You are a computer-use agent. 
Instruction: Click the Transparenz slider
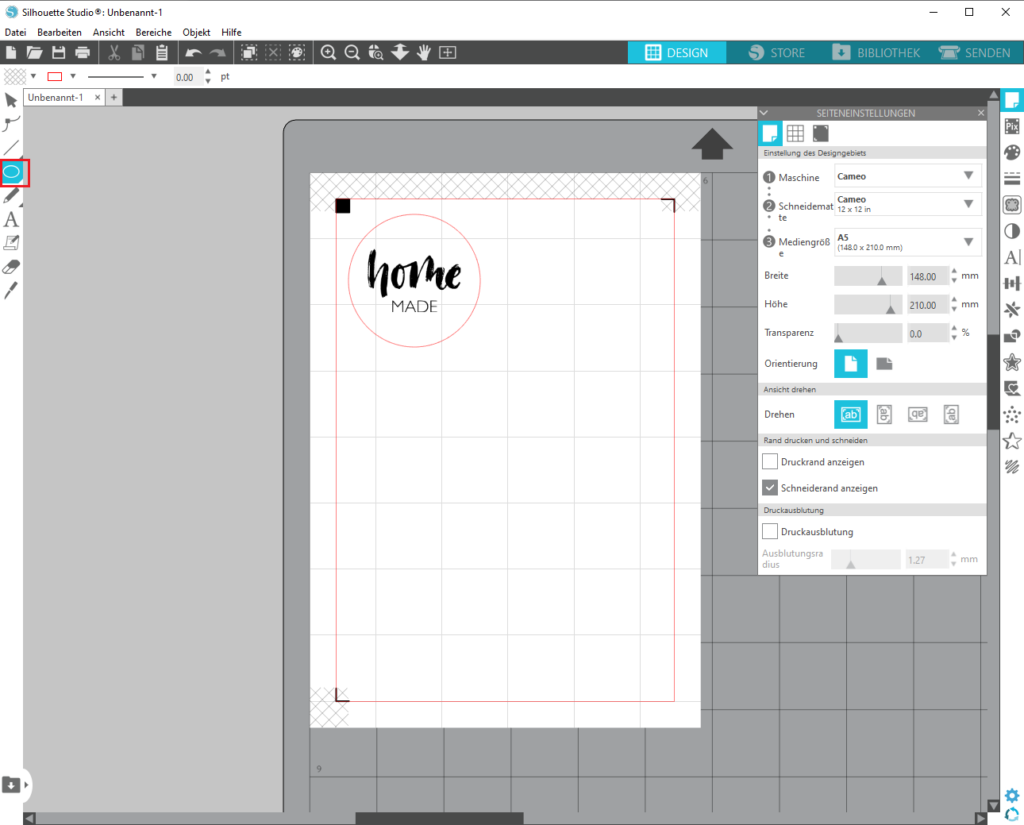click(x=867, y=333)
